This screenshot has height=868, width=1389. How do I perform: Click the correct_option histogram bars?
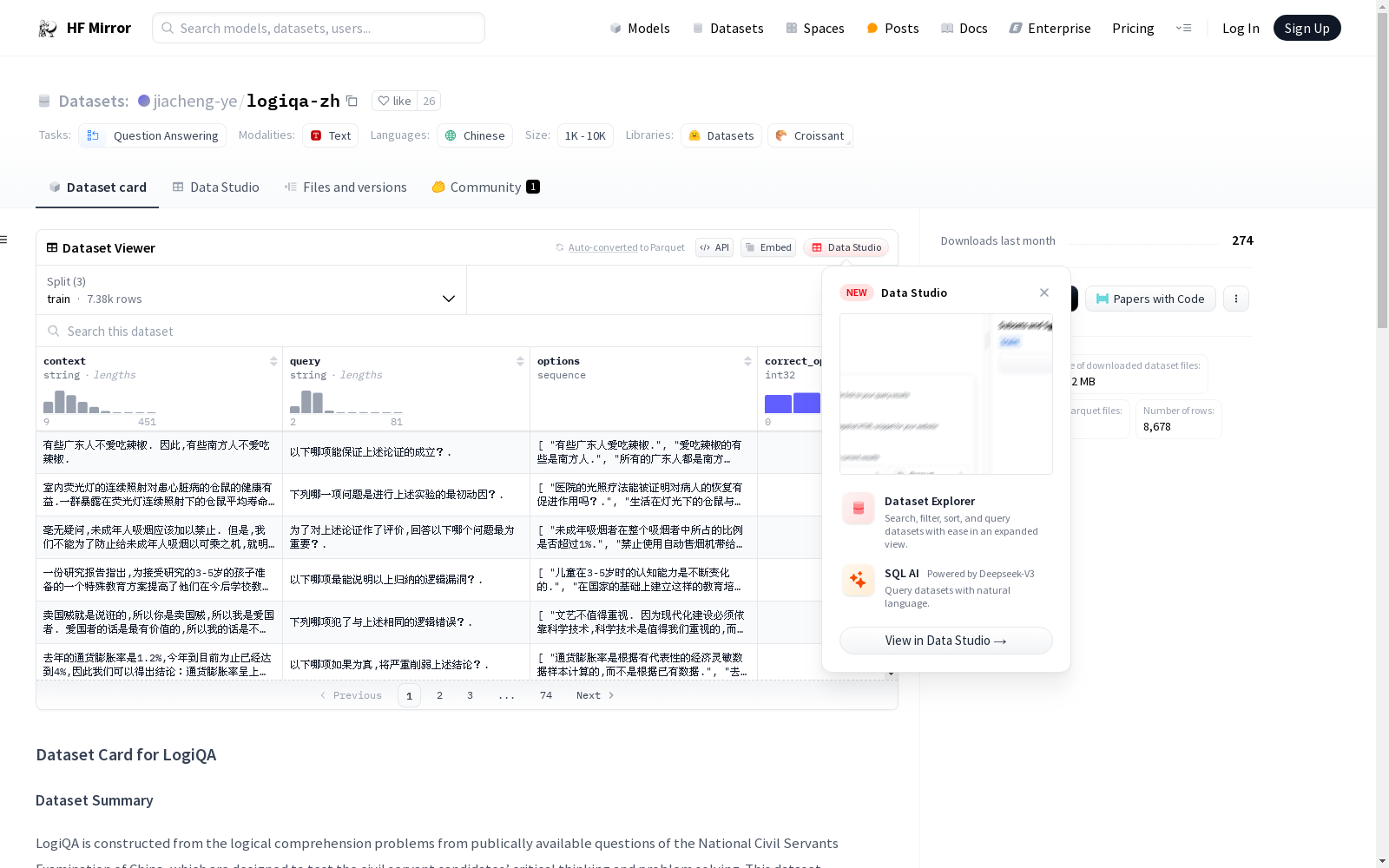(x=793, y=403)
